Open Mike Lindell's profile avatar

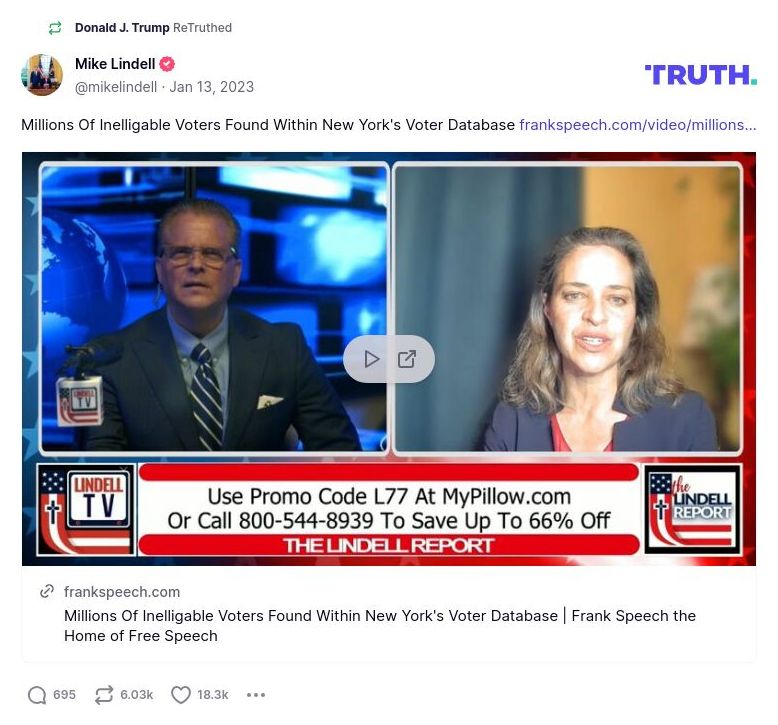click(42, 75)
